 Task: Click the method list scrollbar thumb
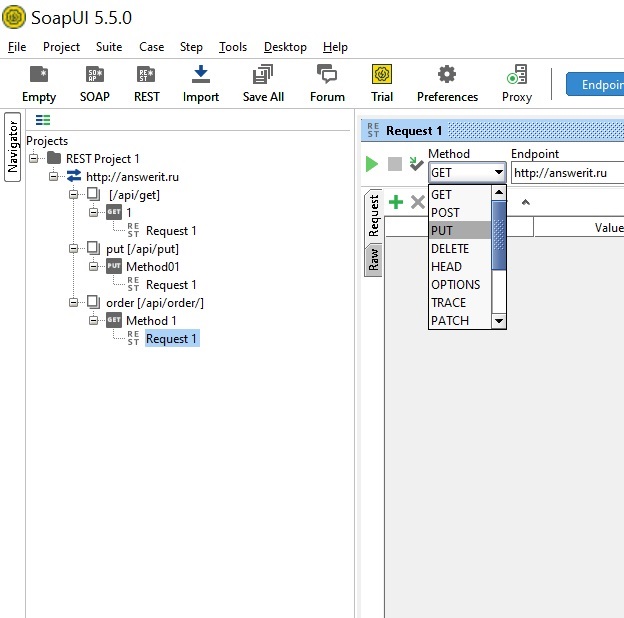[x=499, y=235]
